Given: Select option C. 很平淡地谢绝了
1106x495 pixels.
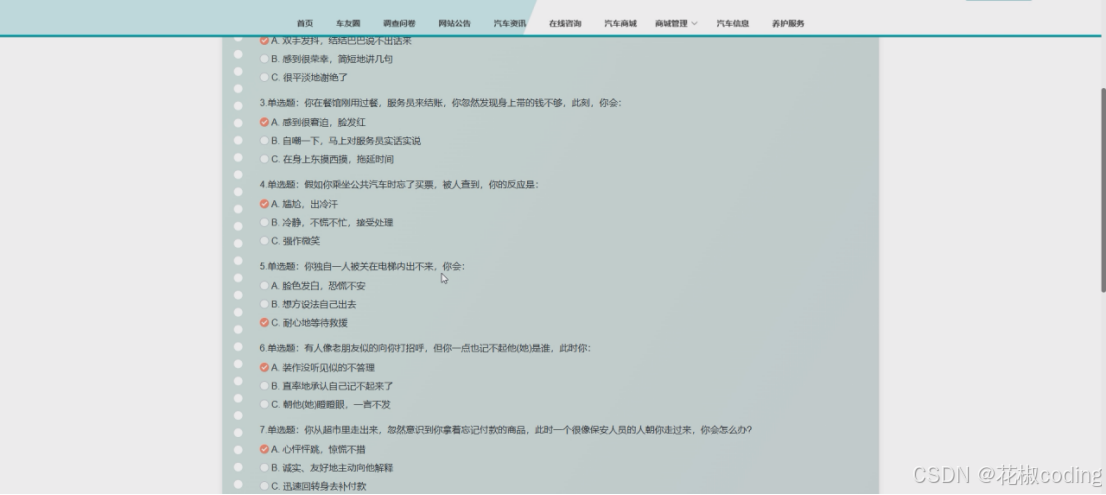Looking at the screenshot, I should click(265, 78).
